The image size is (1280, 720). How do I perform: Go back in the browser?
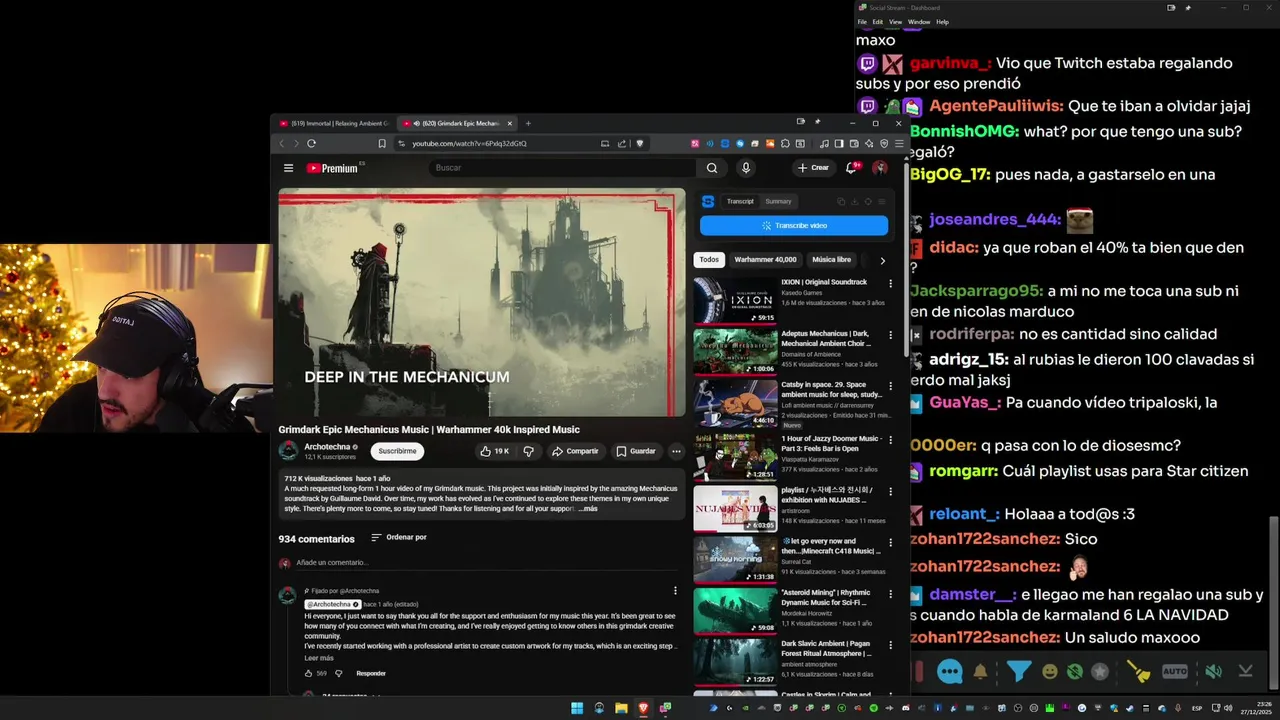pyautogui.click(x=282, y=143)
